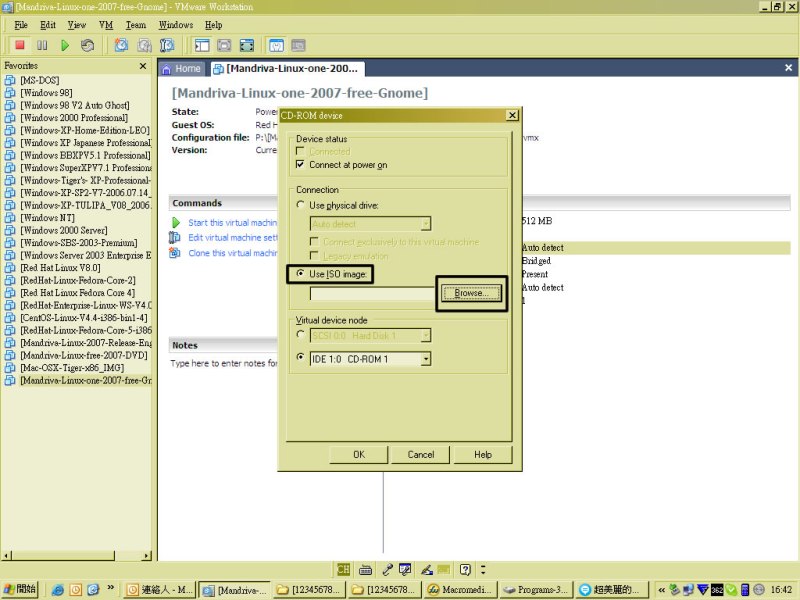Image resolution: width=800 pixels, height=600 pixels.
Task: Toggle Connect exclusively to this virtual machine checkbox
Action: coord(314,241)
